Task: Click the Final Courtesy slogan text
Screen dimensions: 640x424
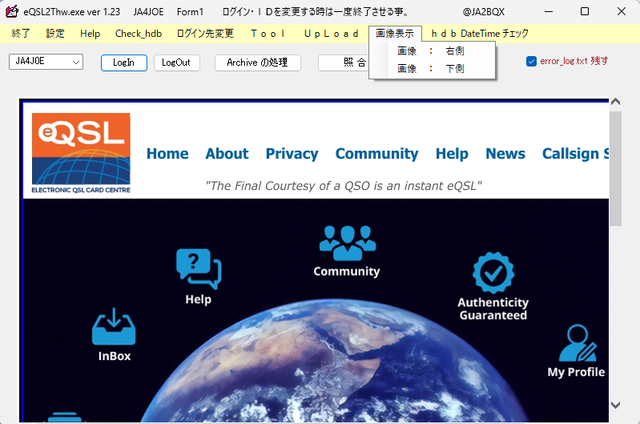Action: pyautogui.click(x=343, y=186)
